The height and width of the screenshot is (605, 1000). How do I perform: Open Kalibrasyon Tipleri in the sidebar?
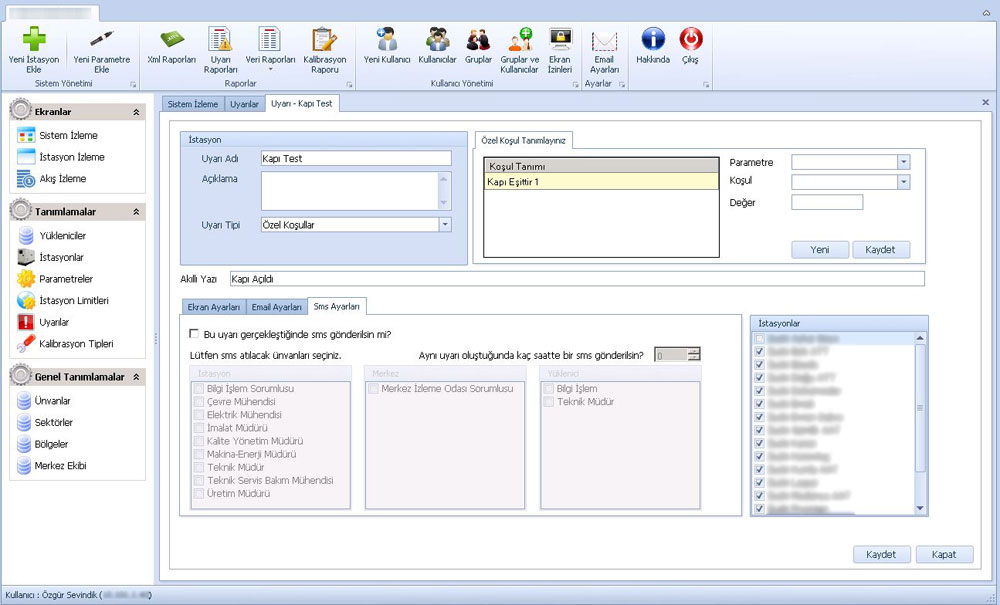[x=76, y=344]
